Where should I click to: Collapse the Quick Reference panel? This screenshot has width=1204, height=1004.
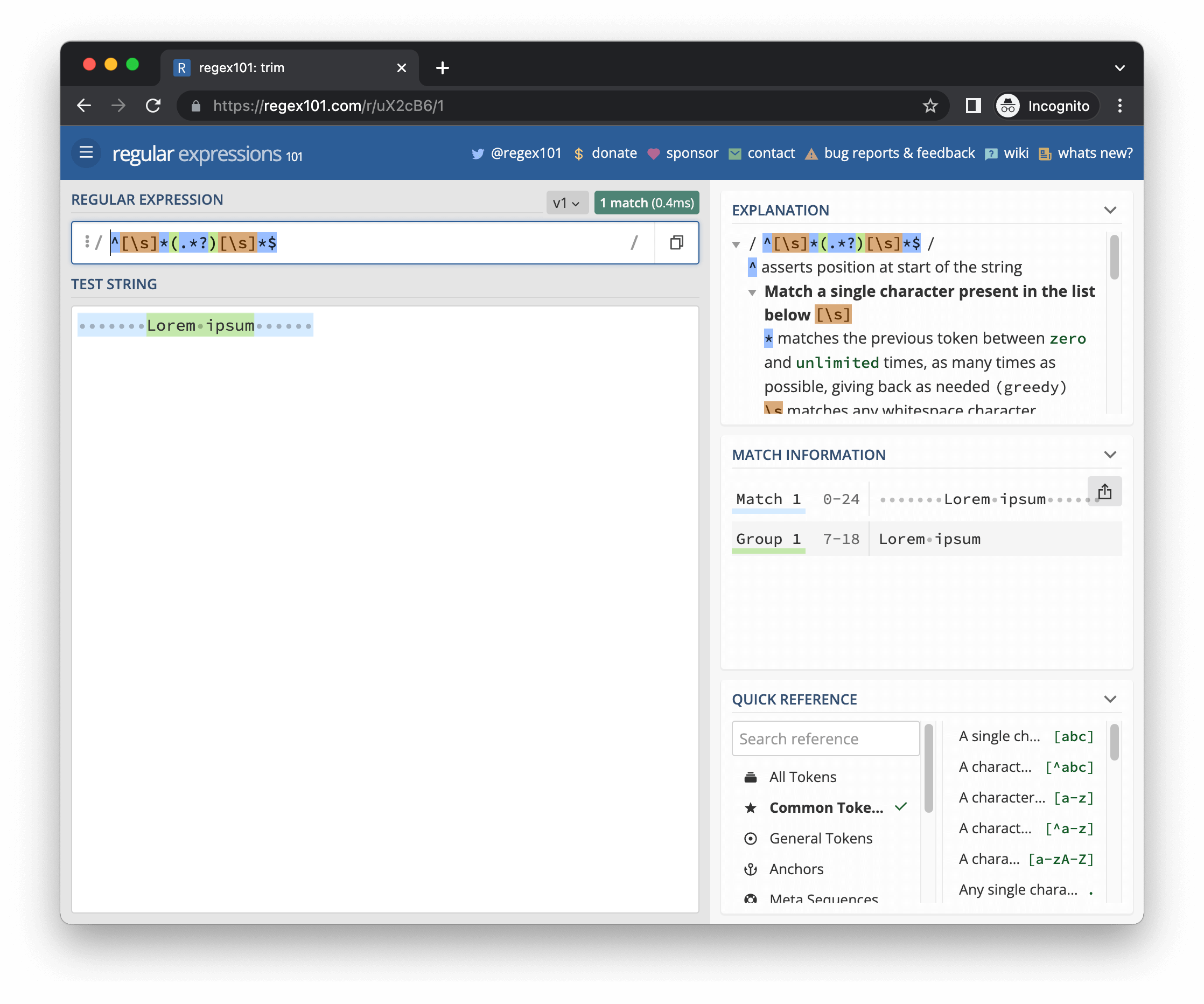click(1110, 700)
